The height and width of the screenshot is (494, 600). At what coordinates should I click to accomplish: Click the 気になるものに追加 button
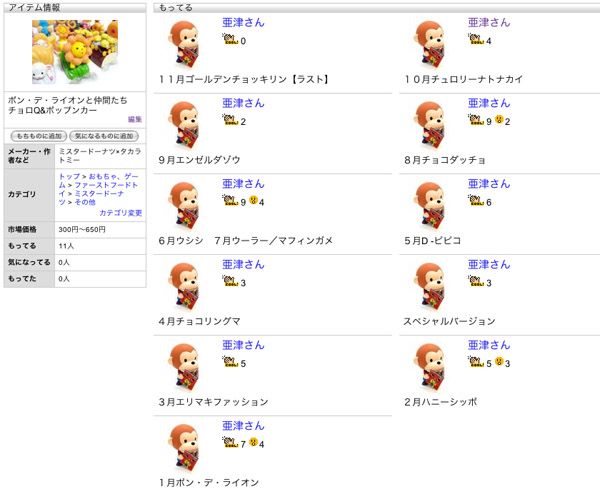[104, 136]
